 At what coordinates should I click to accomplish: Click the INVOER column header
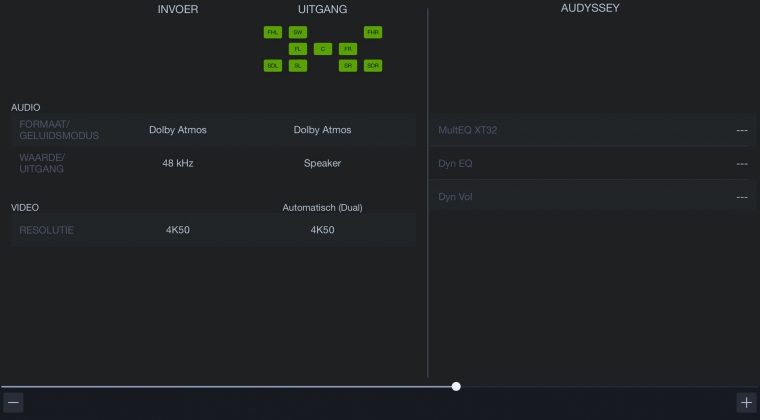pos(178,9)
